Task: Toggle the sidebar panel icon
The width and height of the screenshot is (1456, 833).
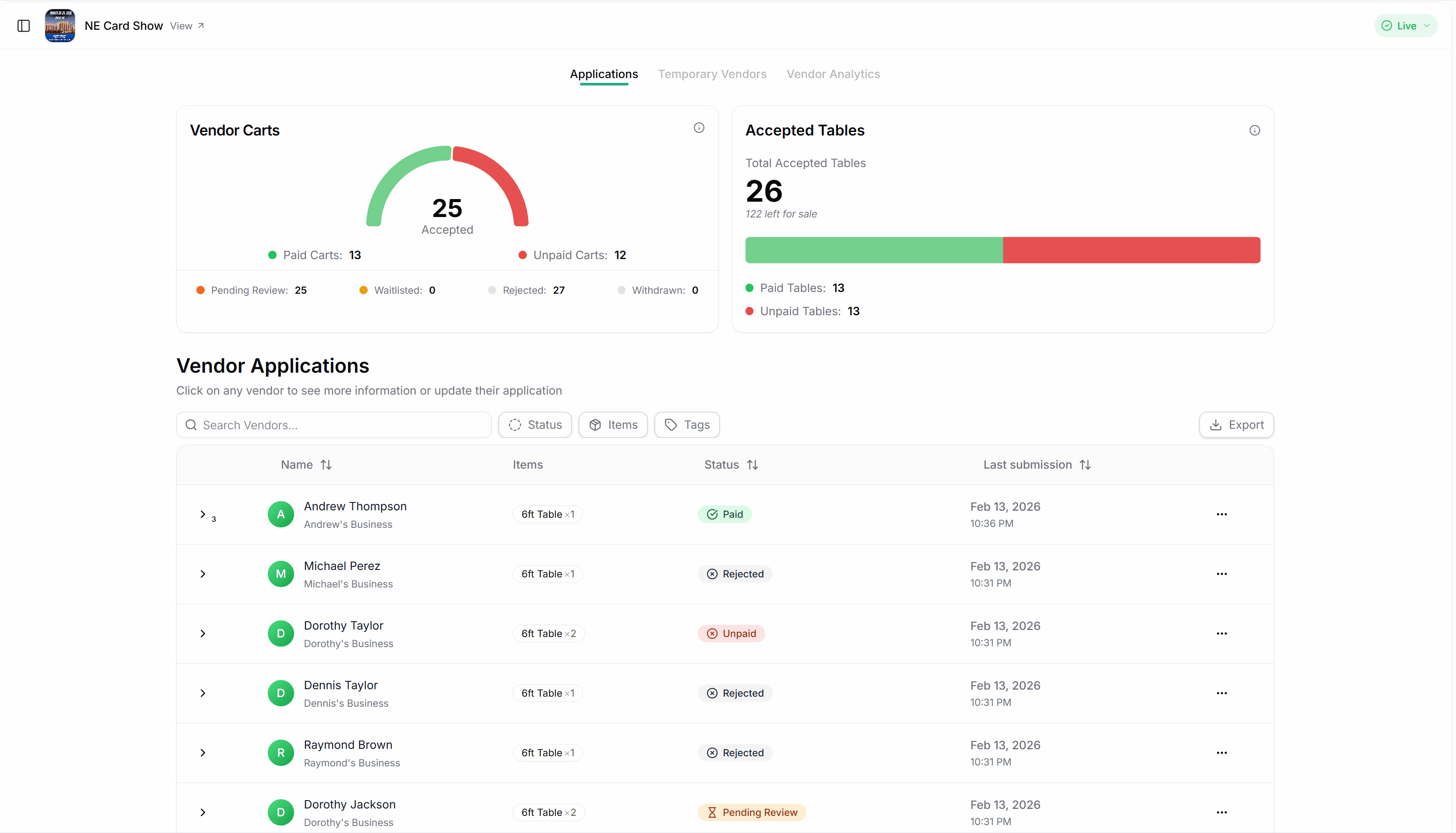Action: (x=23, y=26)
